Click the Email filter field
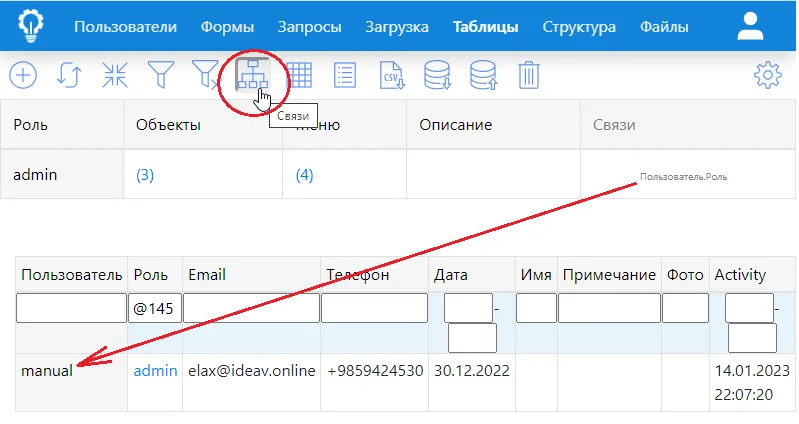The height and width of the screenshot is (424, 799). click(251, 308)
